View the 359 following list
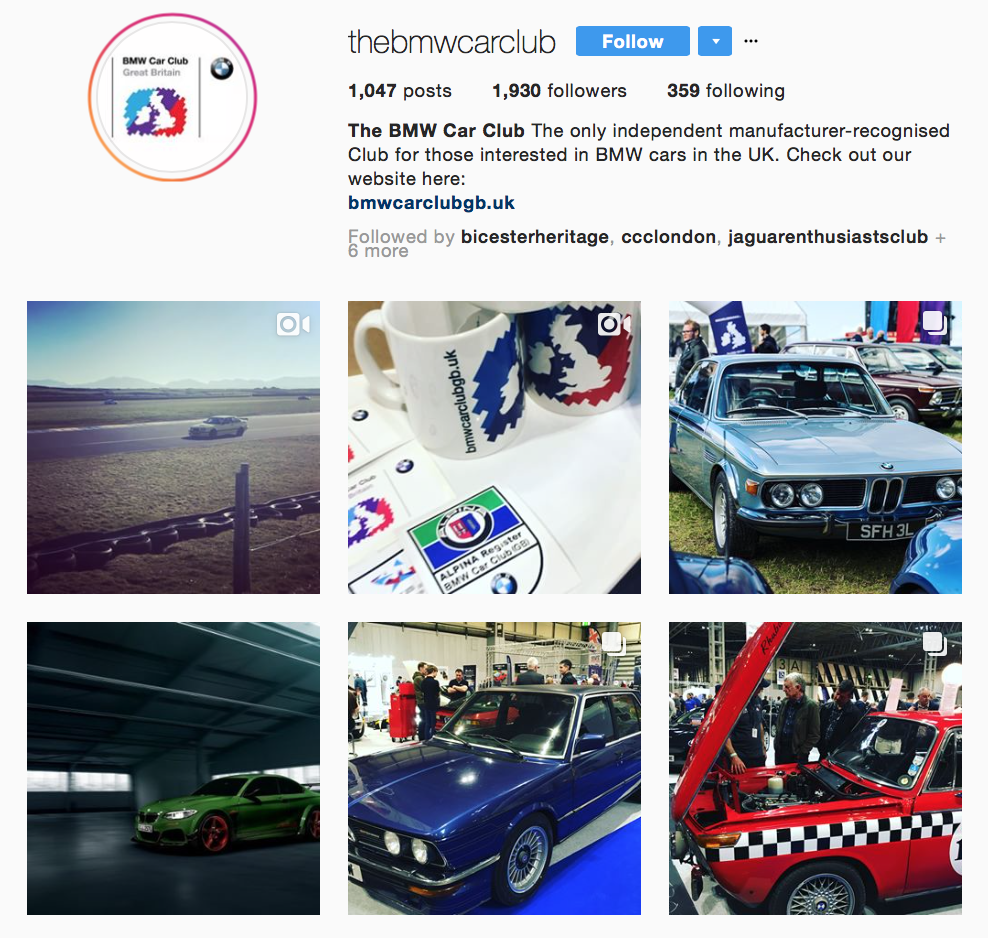This screenshot has height=938, width=988. pos(726,91)
